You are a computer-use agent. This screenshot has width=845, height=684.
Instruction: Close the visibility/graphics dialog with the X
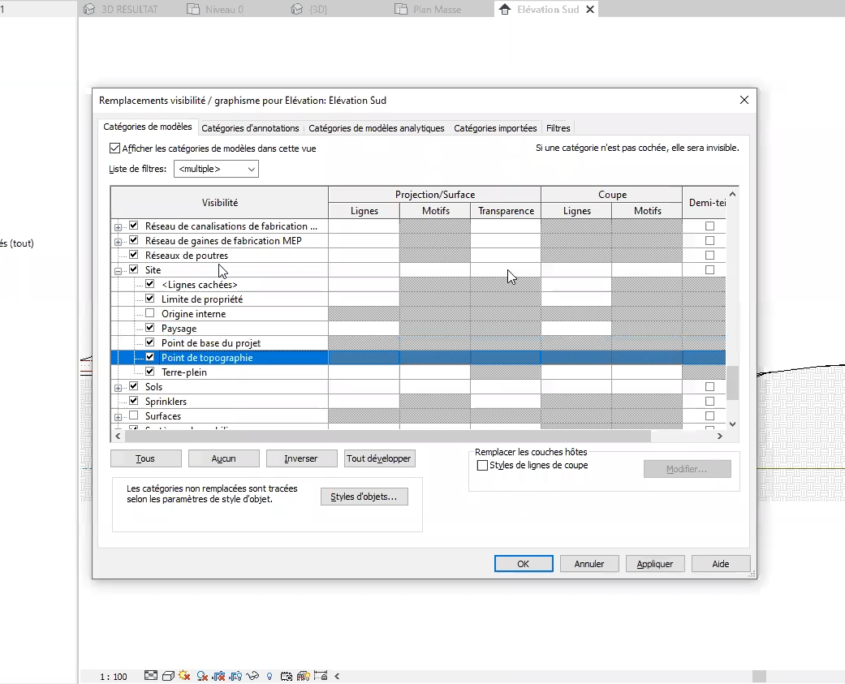(744, 100)
